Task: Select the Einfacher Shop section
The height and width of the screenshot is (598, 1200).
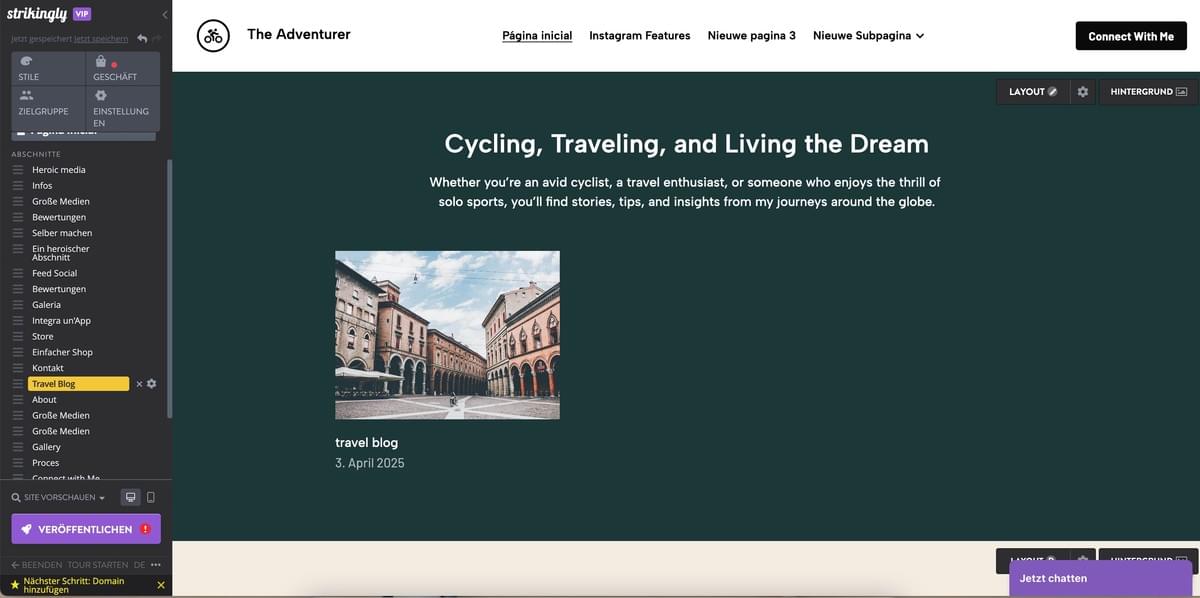Action: (x=62, y=352)
